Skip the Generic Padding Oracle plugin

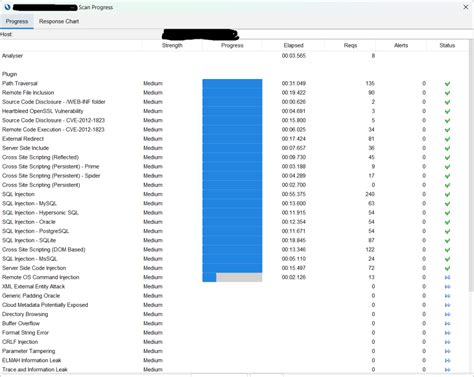(447, 296)
